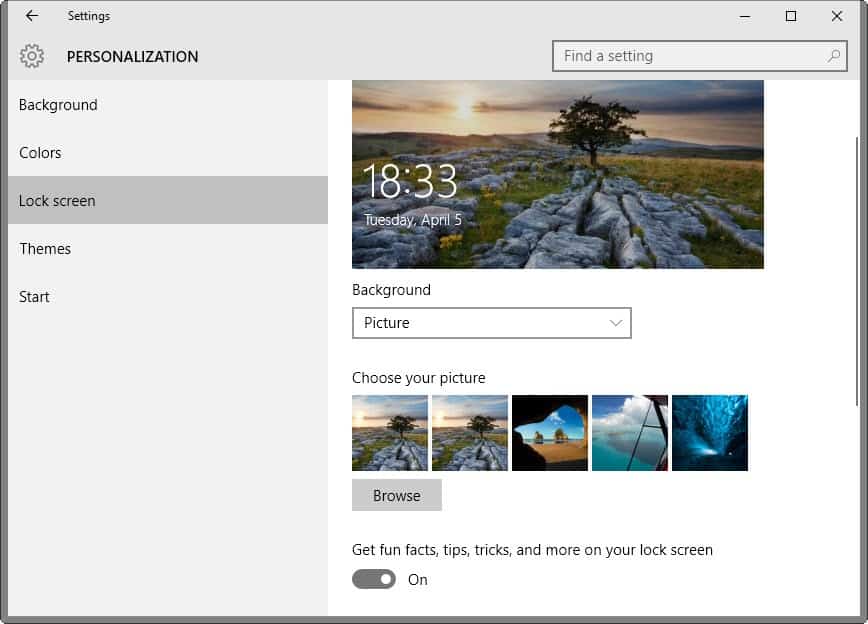
Task: Click the Browse button
Action: 396,495
